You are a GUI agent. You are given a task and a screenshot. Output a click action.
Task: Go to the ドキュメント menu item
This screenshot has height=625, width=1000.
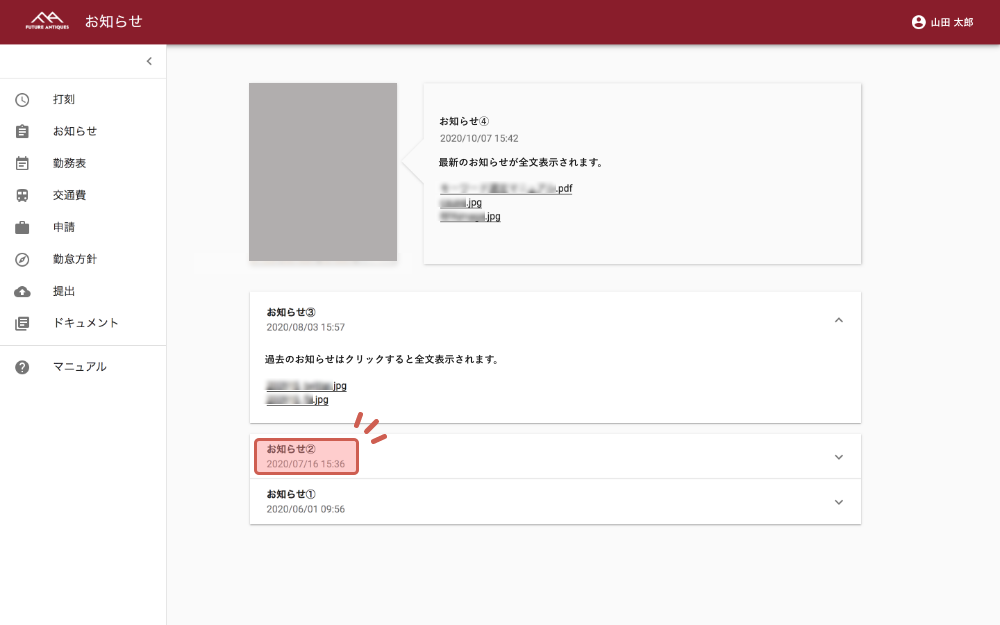click(x=85, y=323)
